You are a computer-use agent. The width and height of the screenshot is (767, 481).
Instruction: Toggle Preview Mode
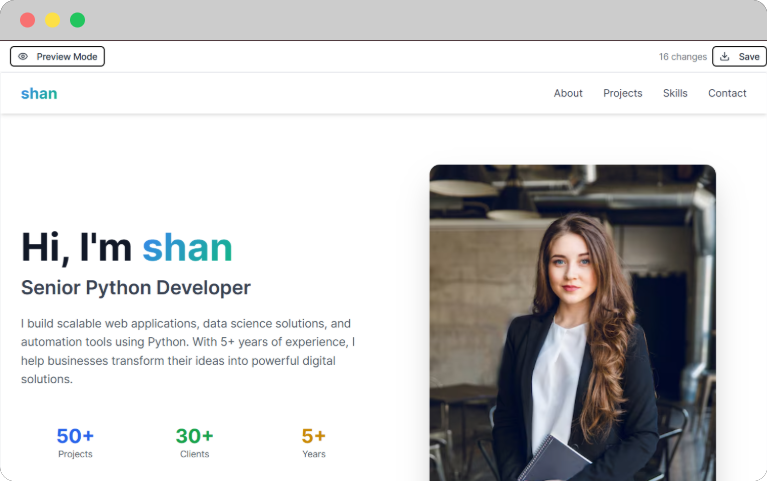[x=57, y=57]
